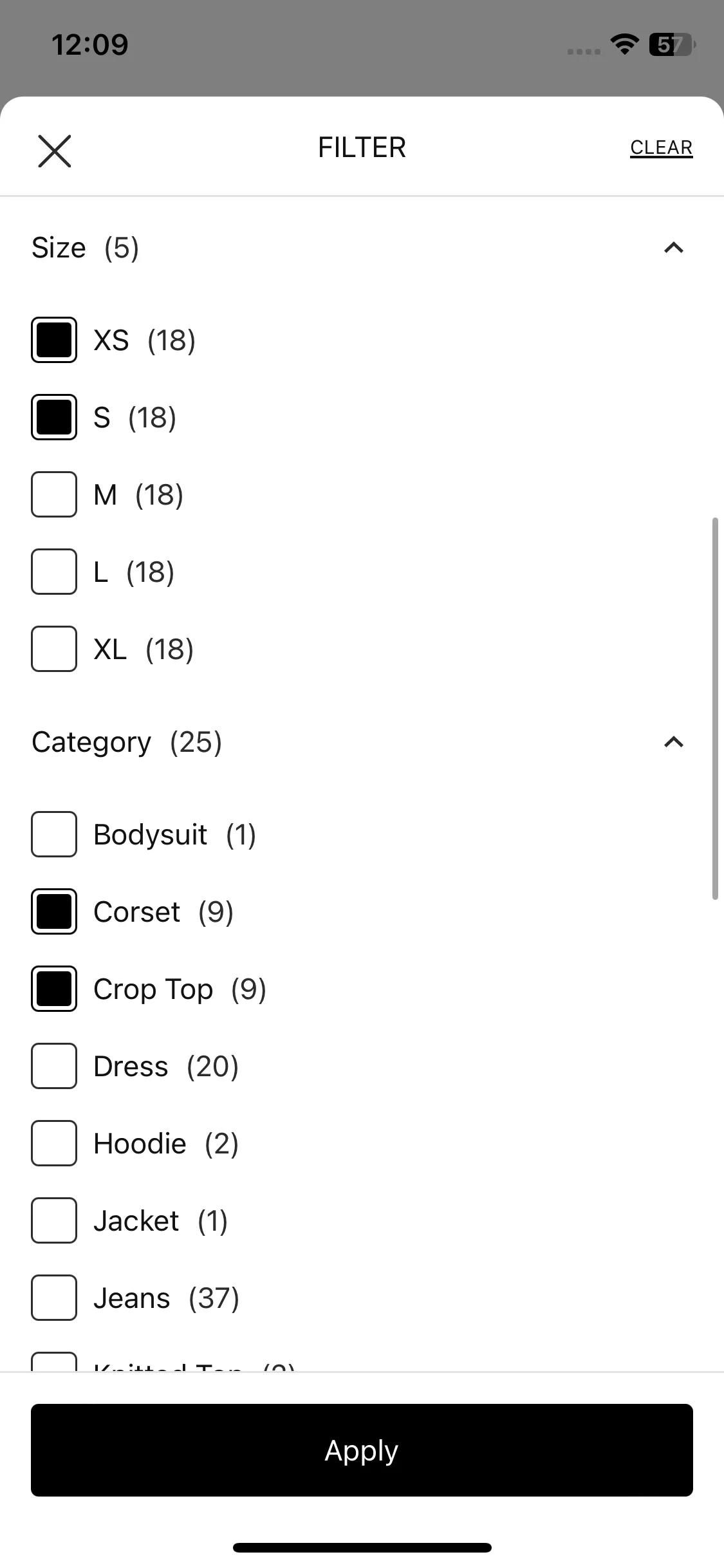This screenshot has height=1568, width=724.
Task: Check the Jacket category option
Action: (54, 1220)
